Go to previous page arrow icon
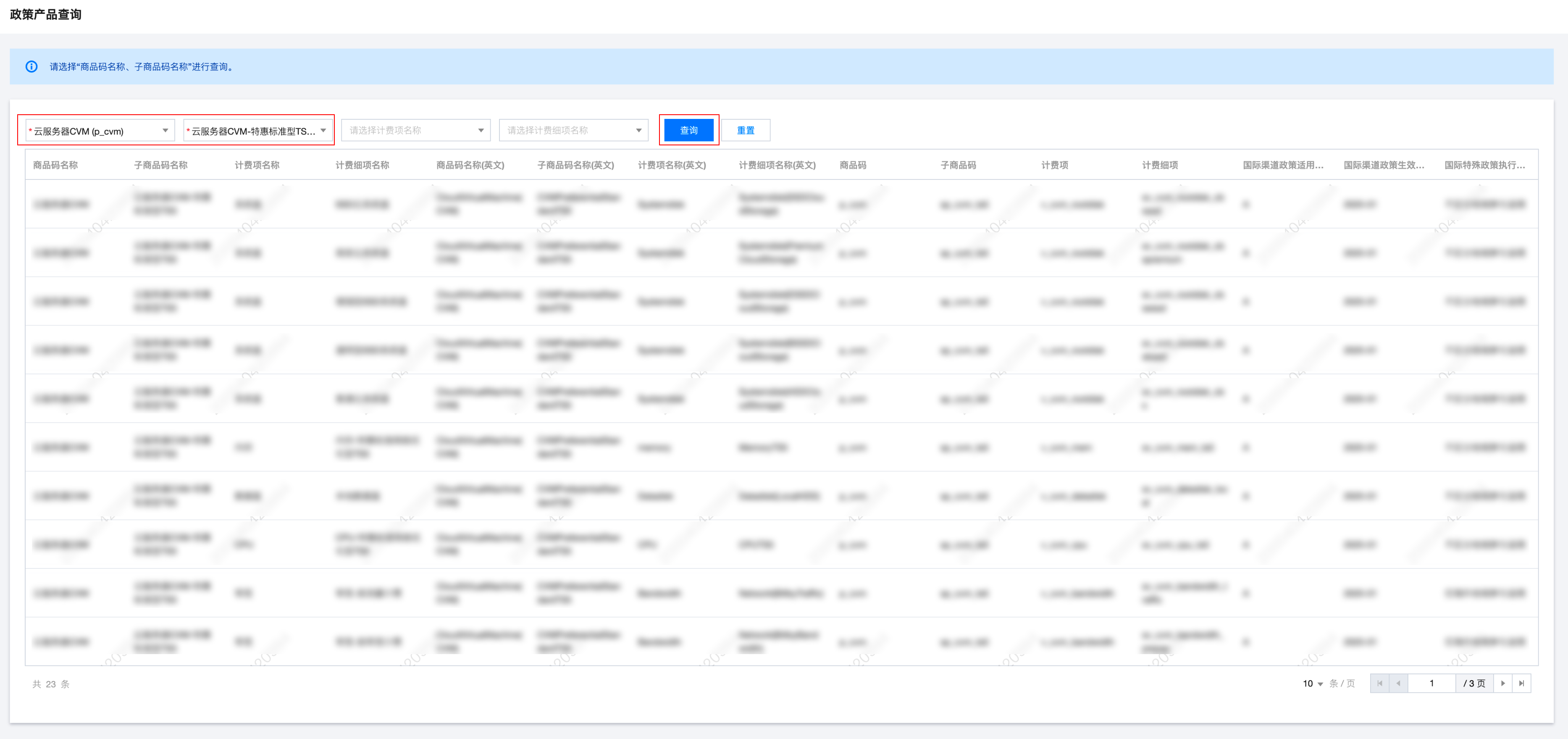 point(1398,683)
